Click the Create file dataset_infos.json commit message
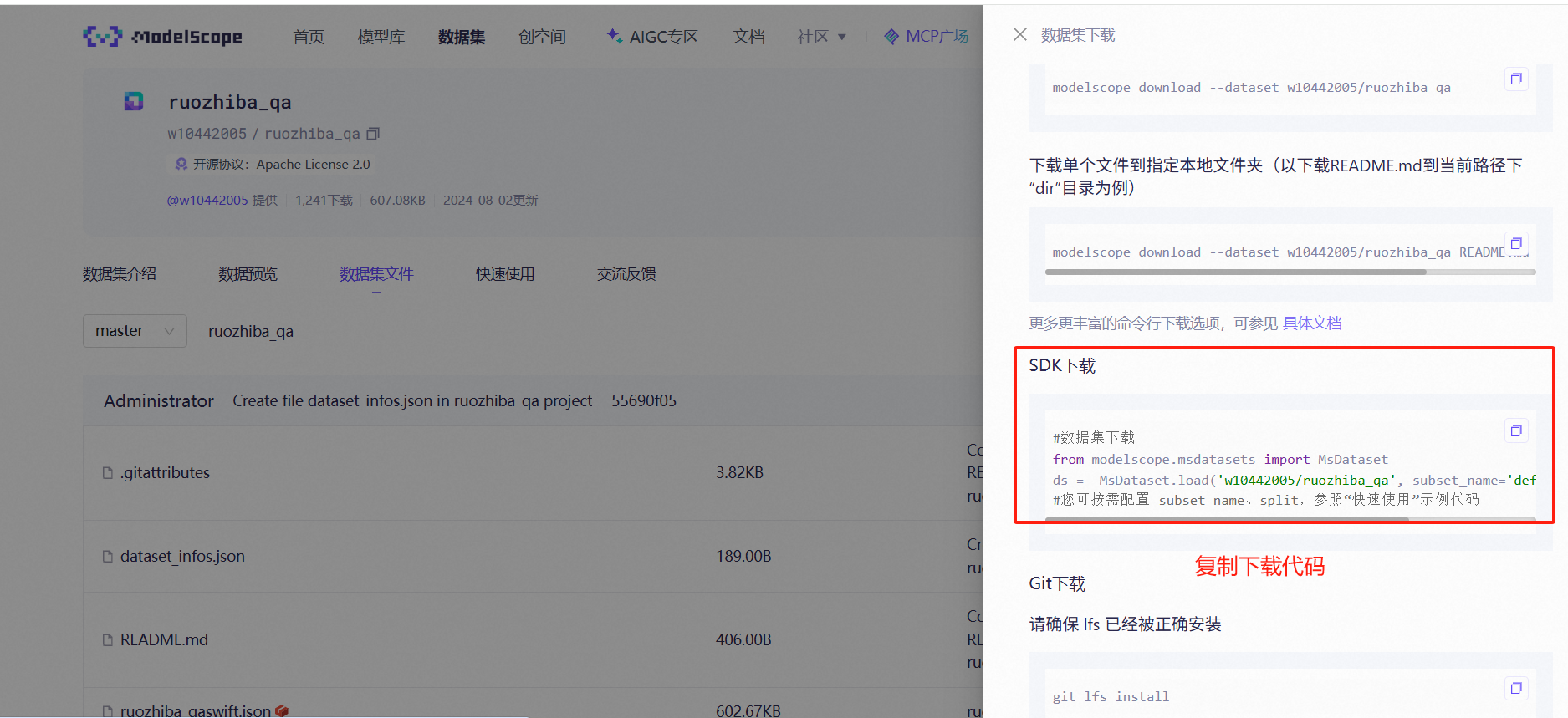The width and height of the screenshot is (1568, 718). [412, 401]
